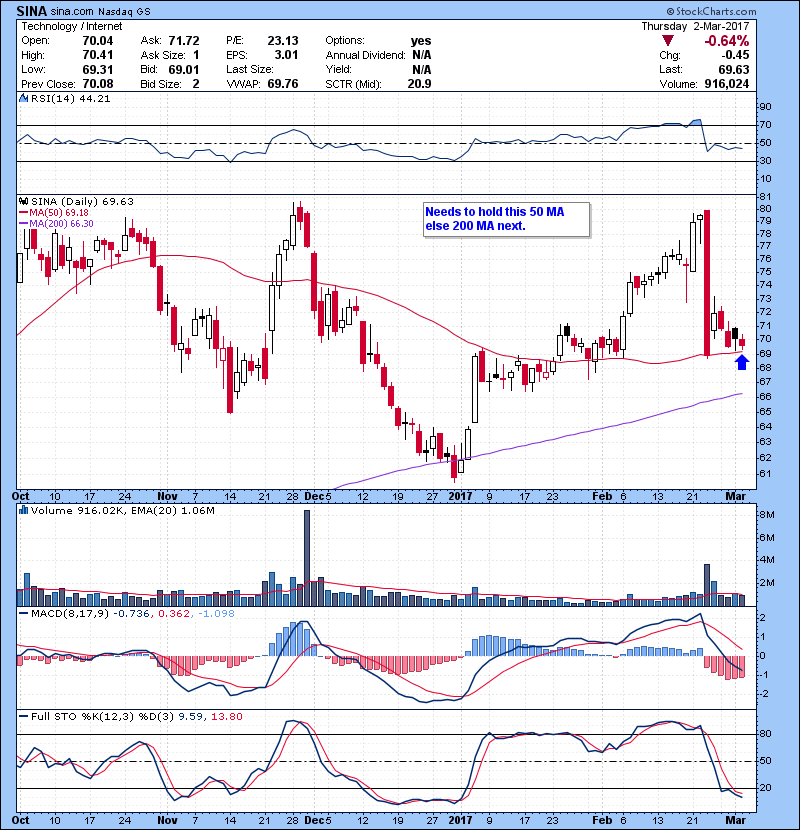Screen dimensions: 800x830
Task: Click the 90 level on the RSI axis
Action: pos(765,107)
